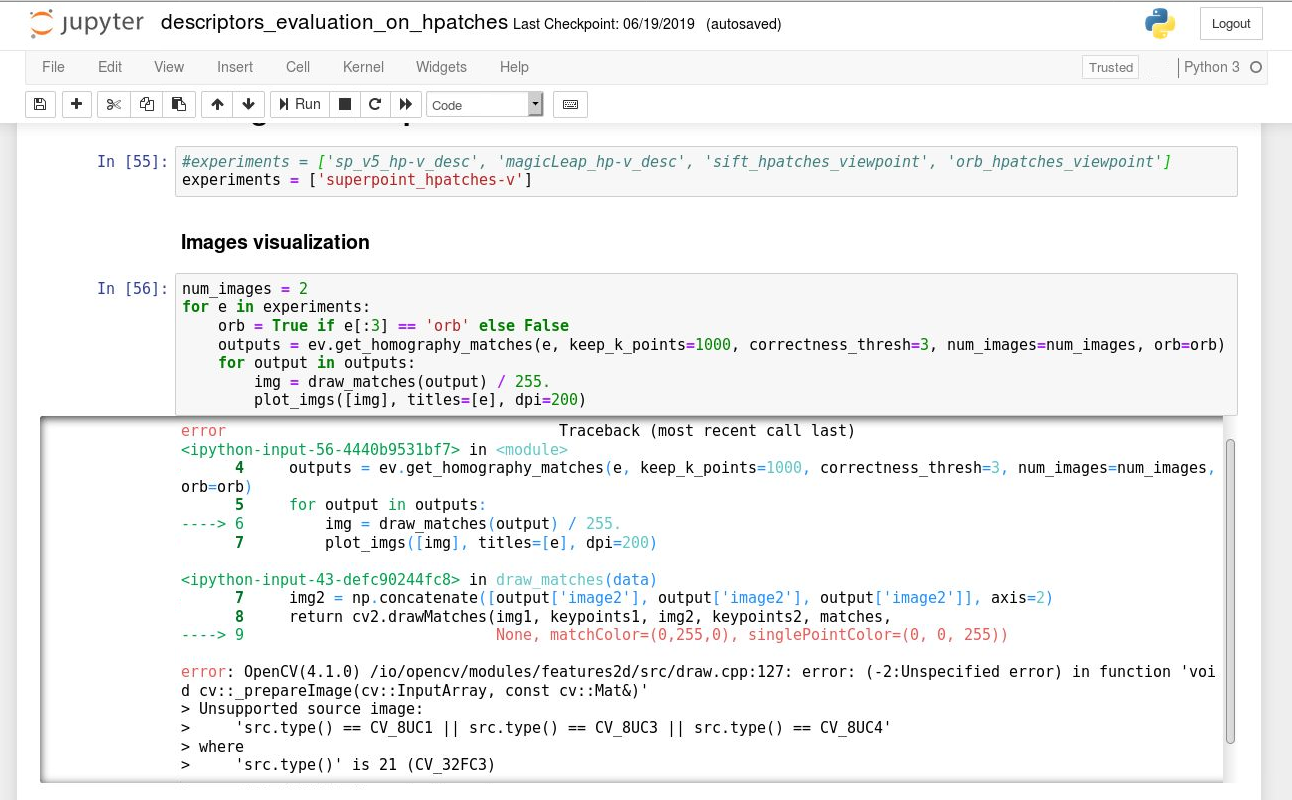Interrupt the running kernel

click(x=344, y=104)
